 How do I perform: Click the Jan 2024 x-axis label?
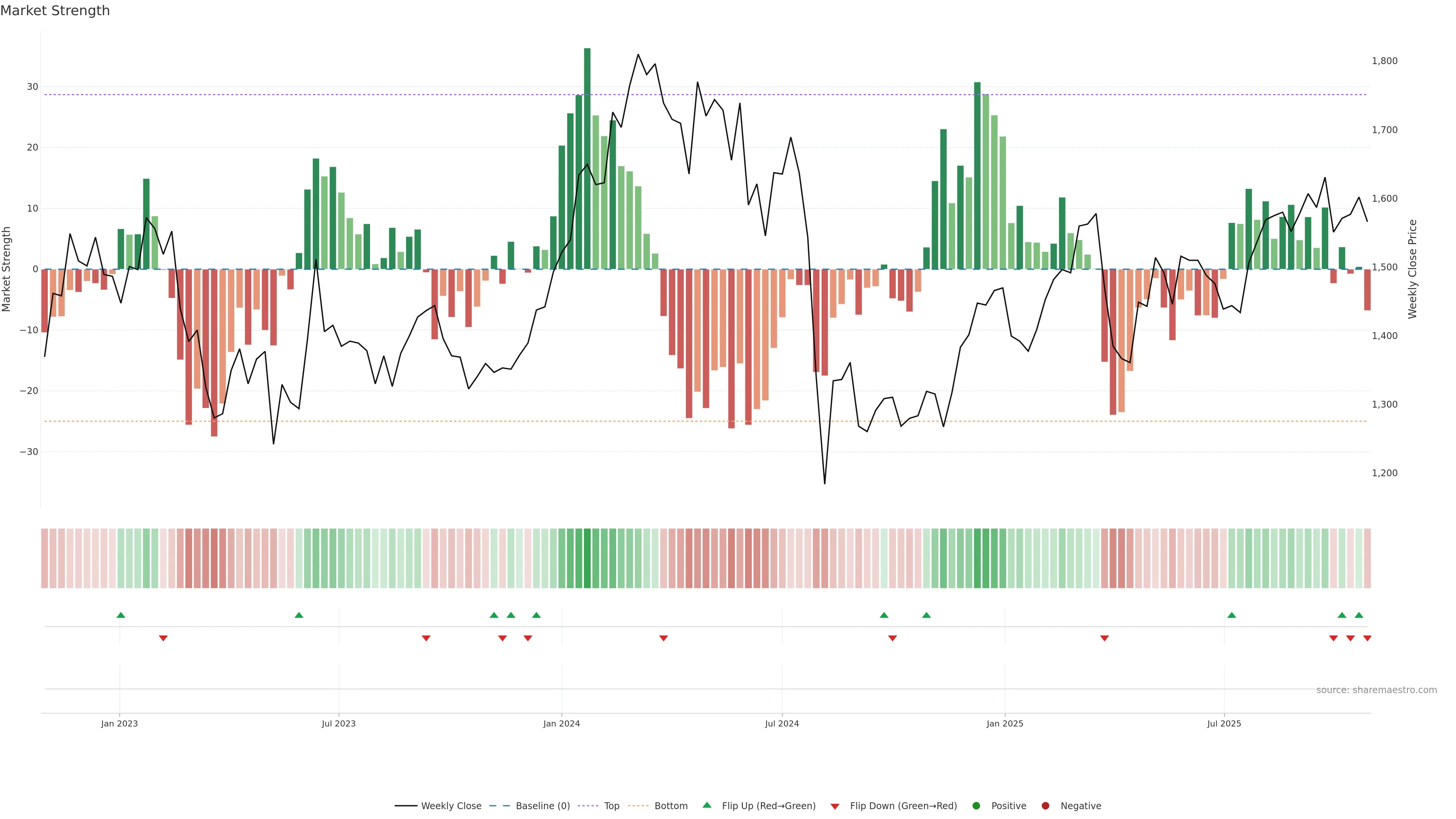(x=561, y=723)
